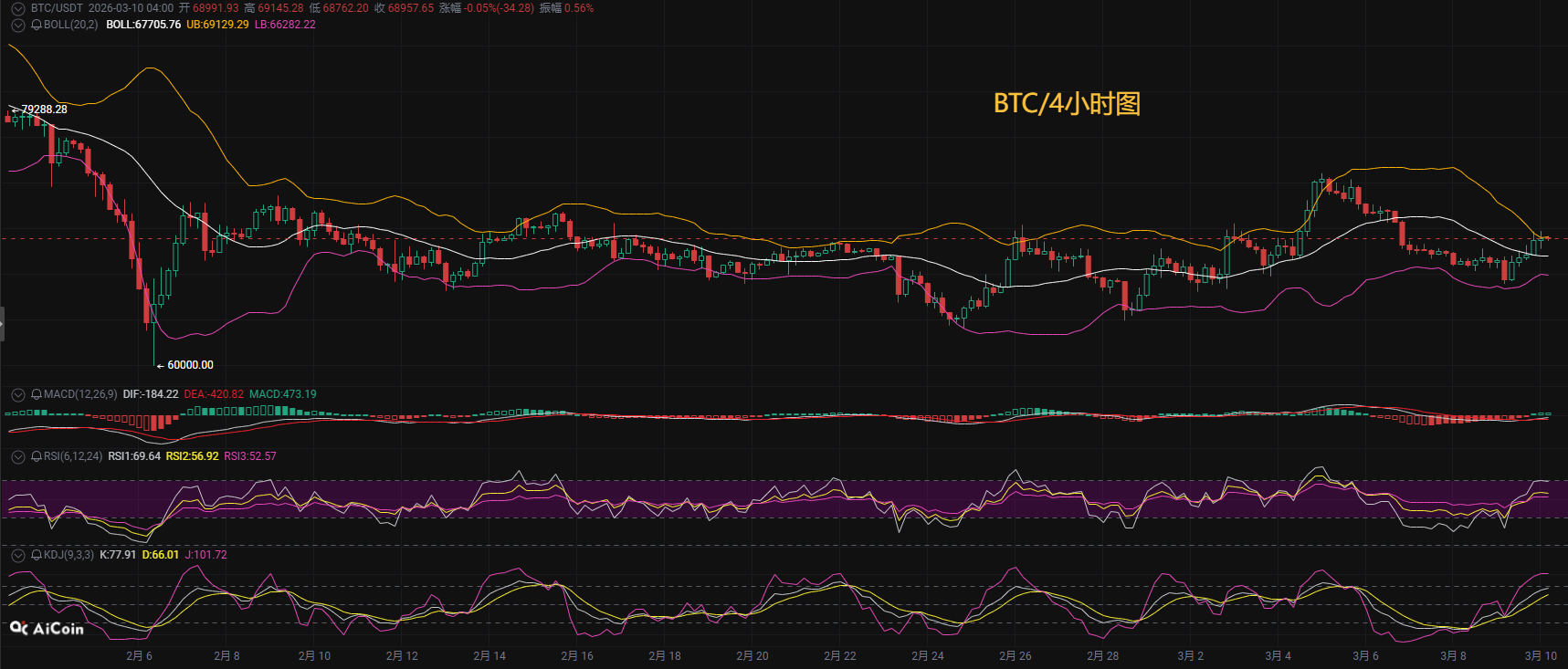
Task: Collapse the BOLL indicator row
Action: coord(17,25)
